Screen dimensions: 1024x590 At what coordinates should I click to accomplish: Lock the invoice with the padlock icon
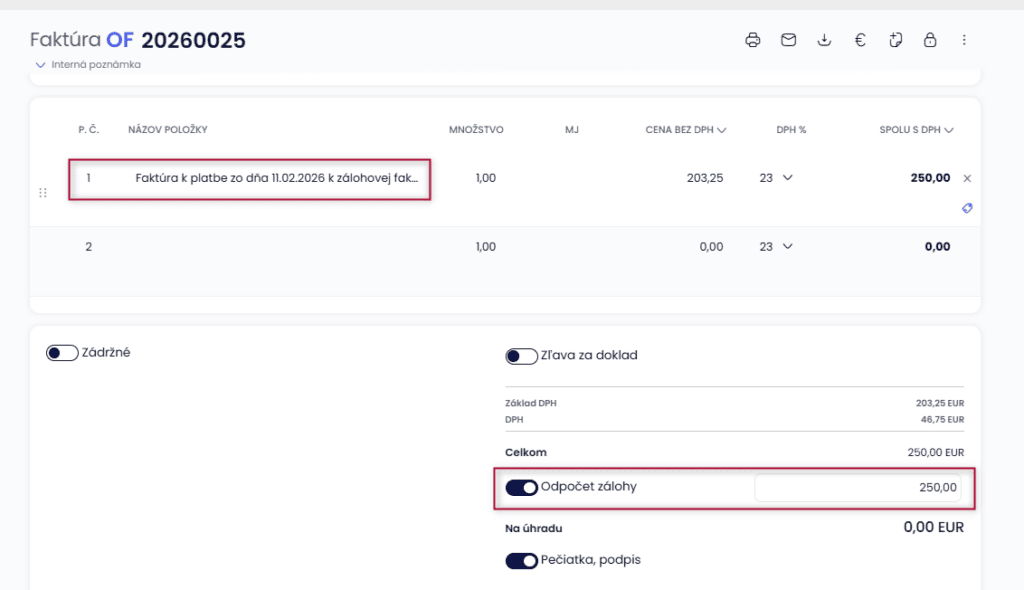click(930, 40)
